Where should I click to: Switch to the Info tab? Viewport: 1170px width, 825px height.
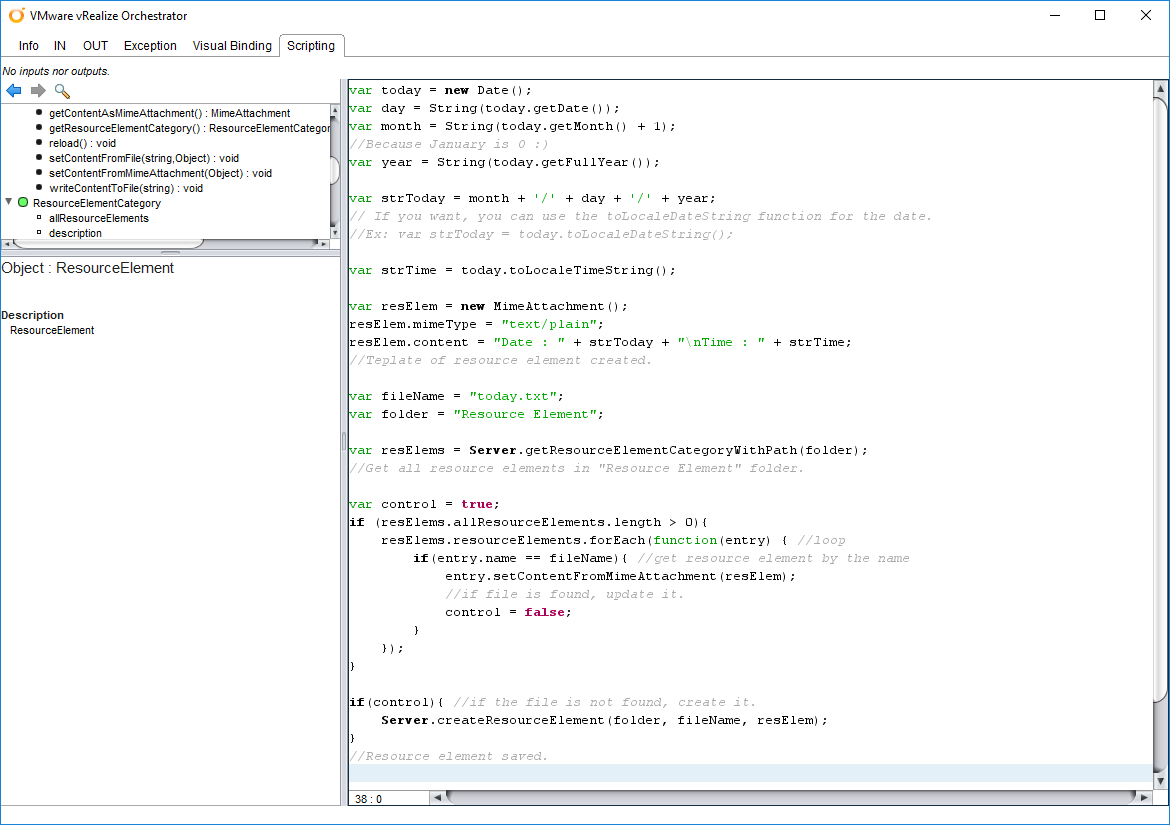click(x=29, y=46)
